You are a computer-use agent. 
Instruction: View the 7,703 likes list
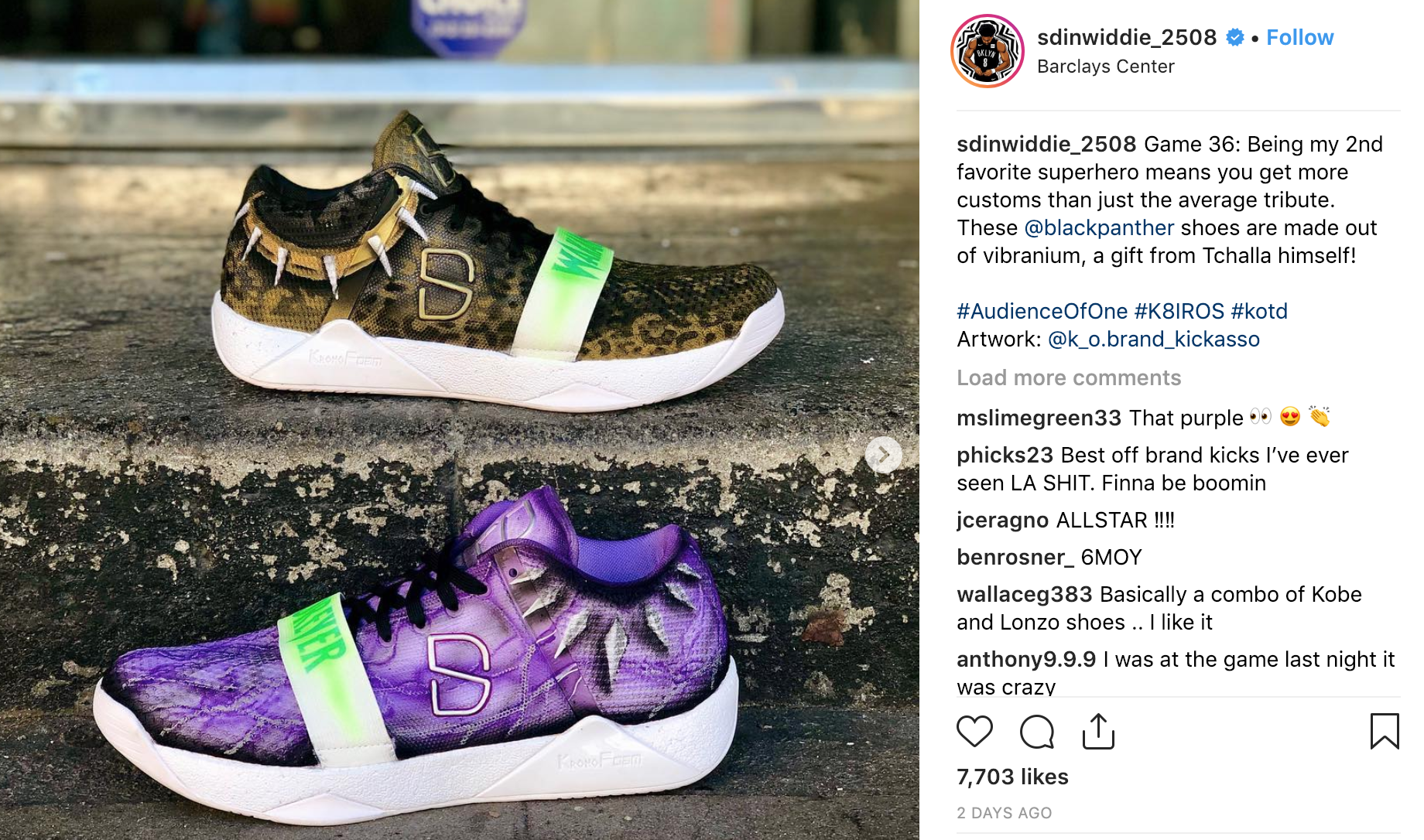(1012, 777)
